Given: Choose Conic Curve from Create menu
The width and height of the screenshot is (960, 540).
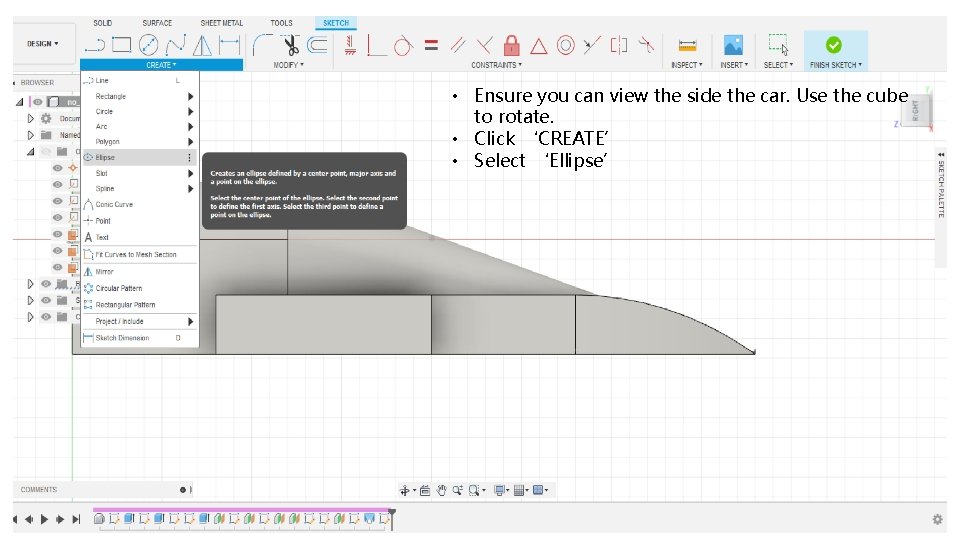Looking at the screenshot, I should pos(140,204).
